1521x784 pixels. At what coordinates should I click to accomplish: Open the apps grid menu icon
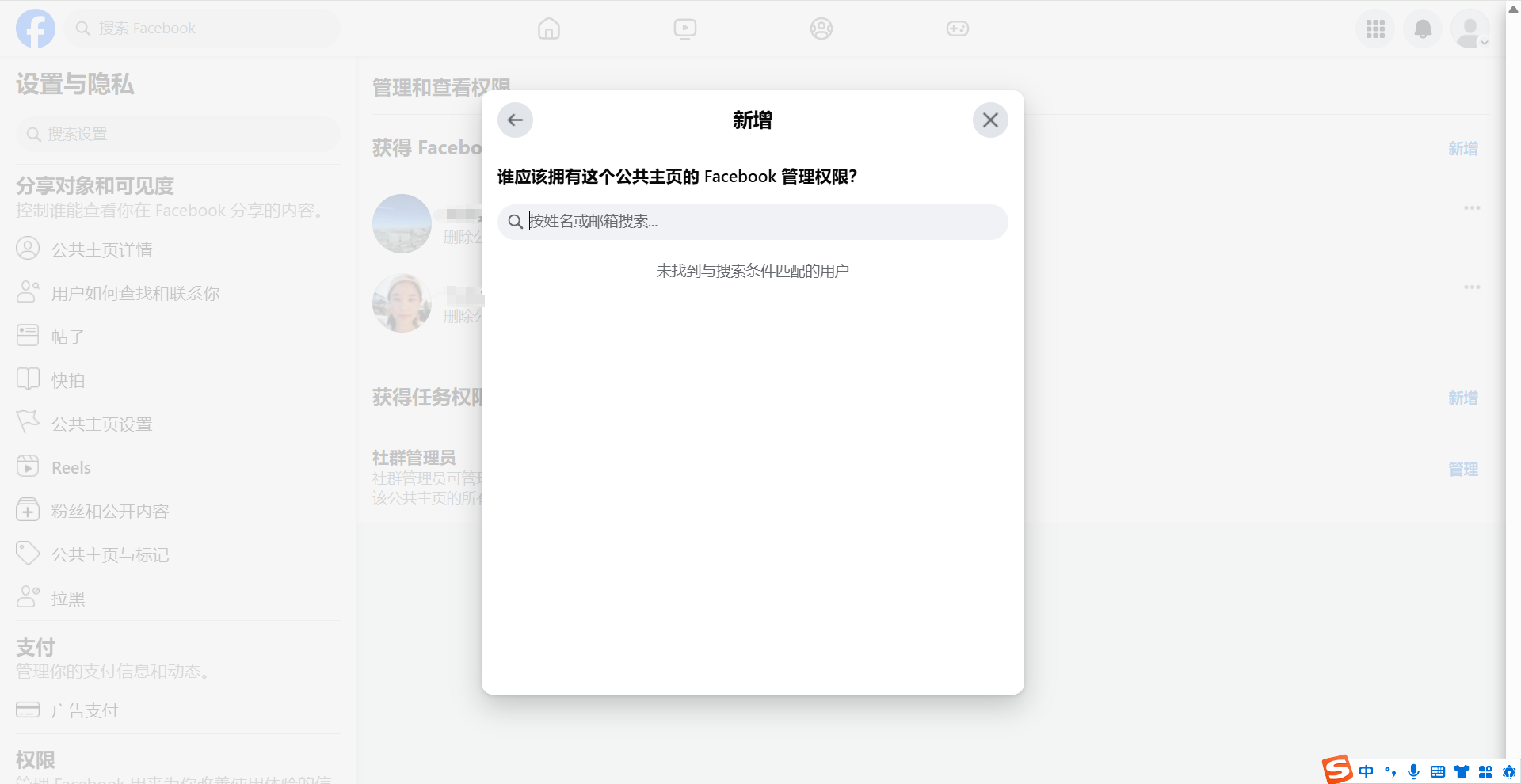coord(1375,29)
